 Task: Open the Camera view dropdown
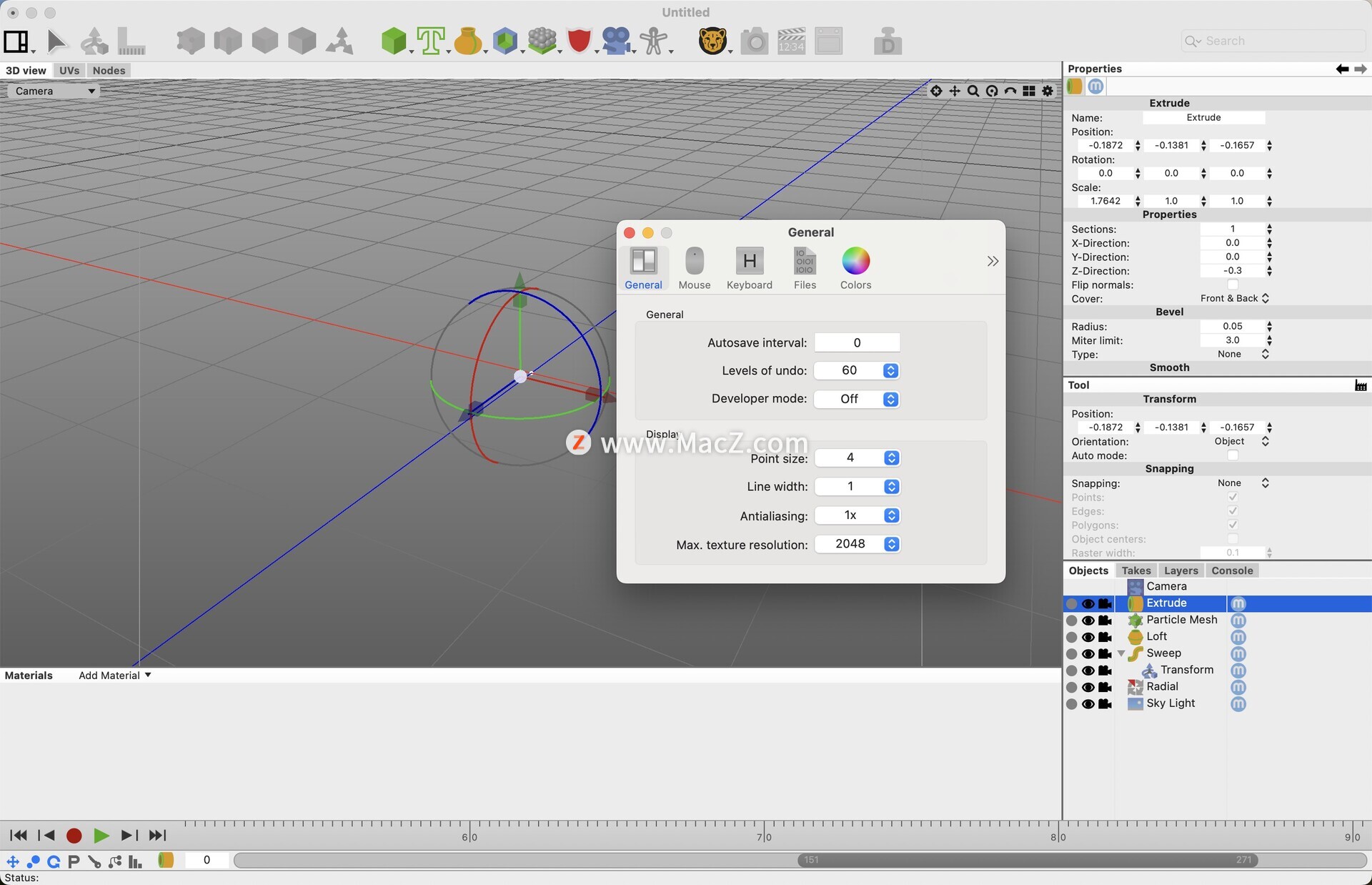54,91
